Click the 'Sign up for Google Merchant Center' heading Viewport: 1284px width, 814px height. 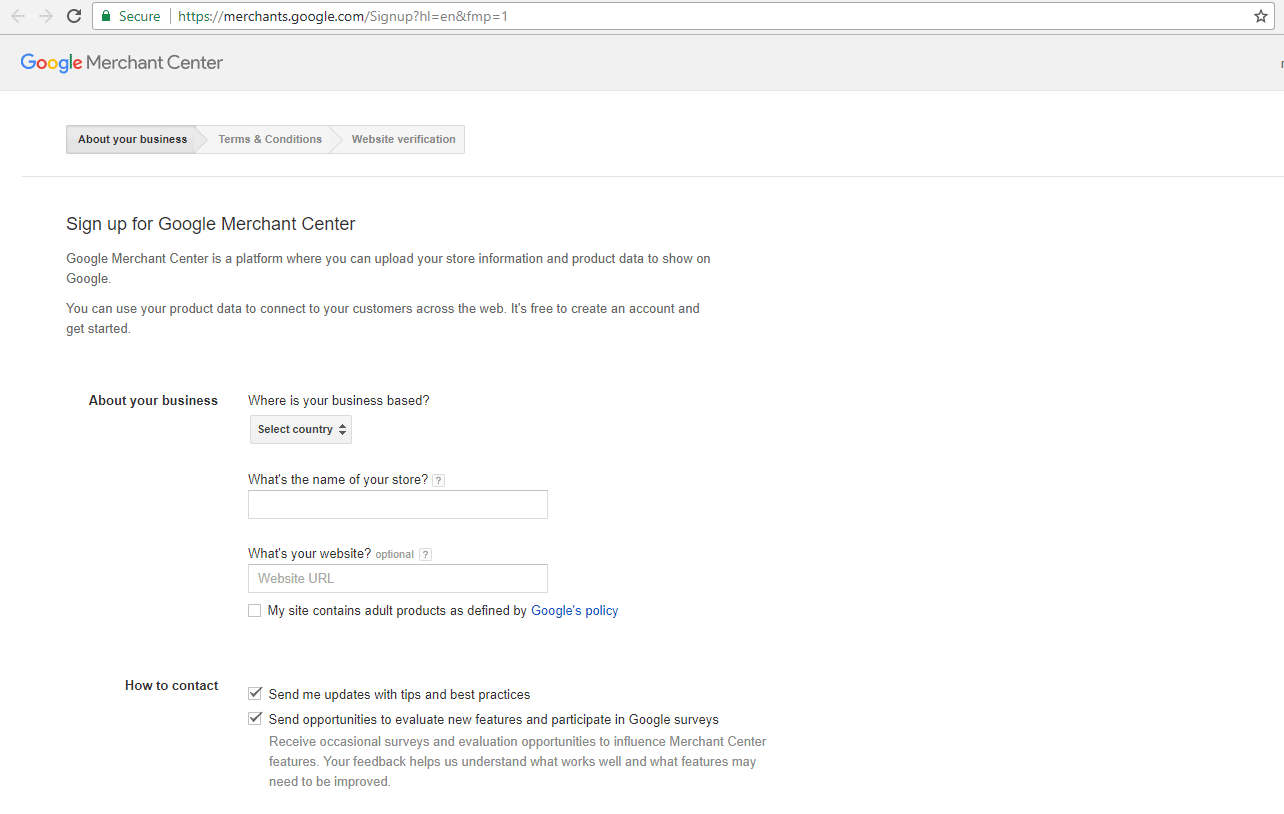click(x=211, y=224)
